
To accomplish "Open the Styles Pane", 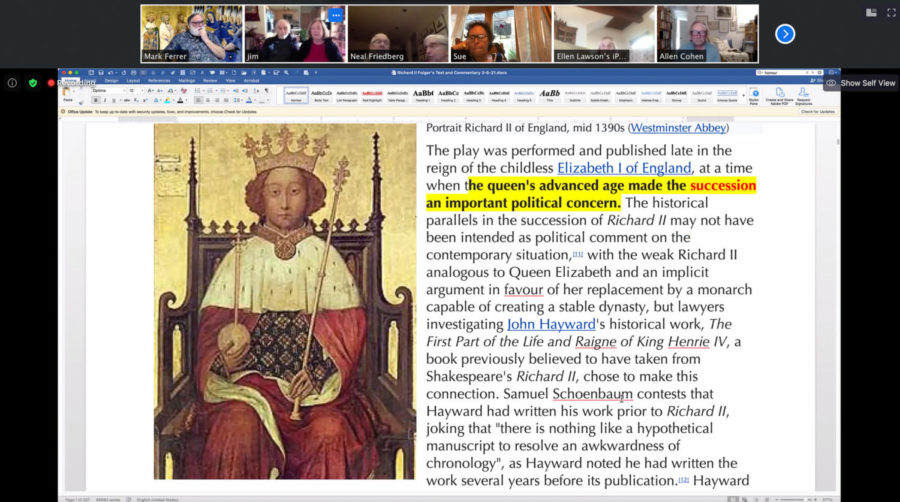I will point(755,96).
